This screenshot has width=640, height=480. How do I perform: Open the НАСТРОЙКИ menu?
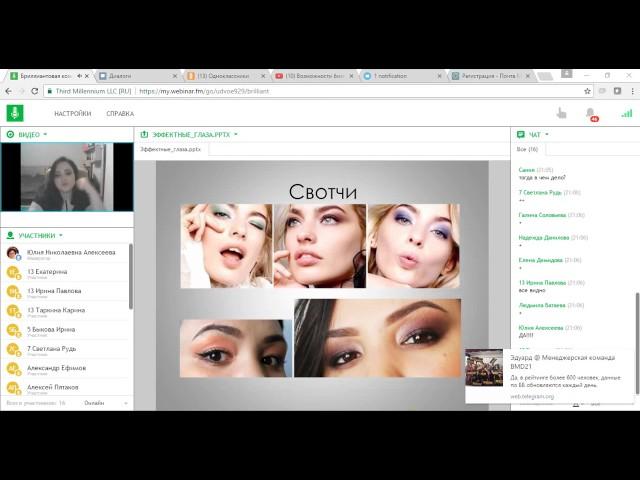[x=73, y=113]
